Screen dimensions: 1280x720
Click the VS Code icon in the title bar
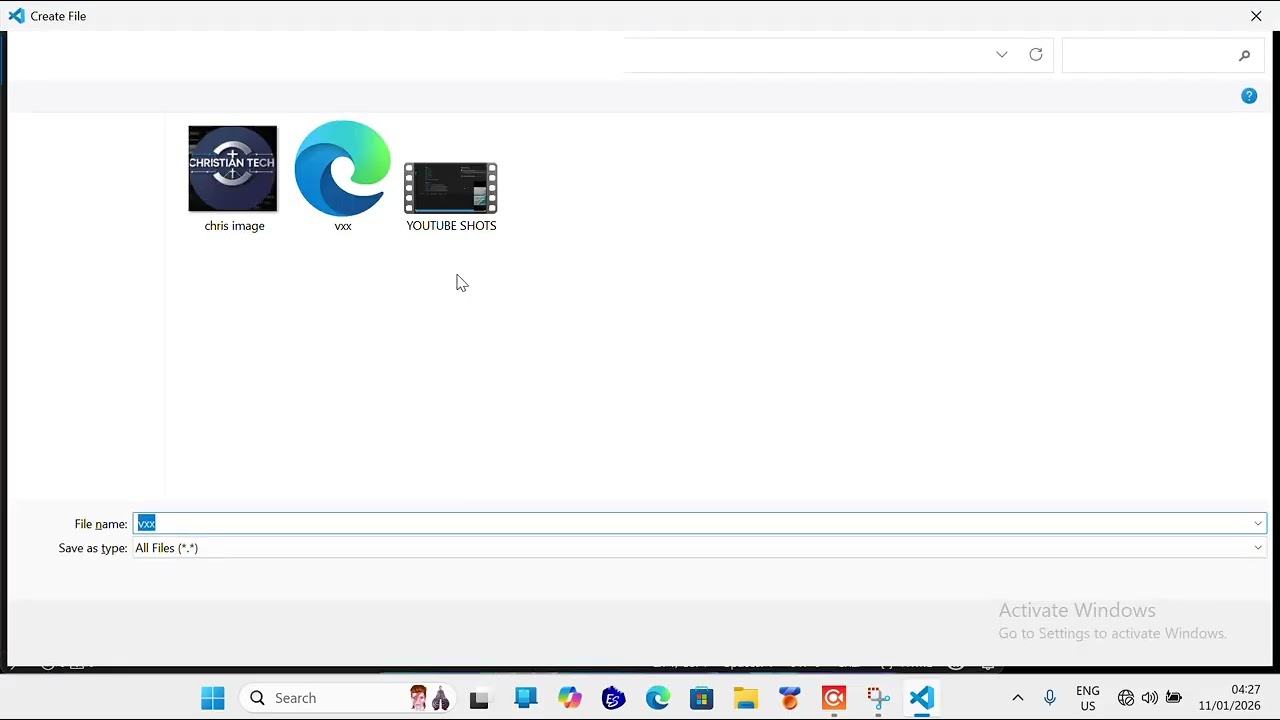pos(16,16)
